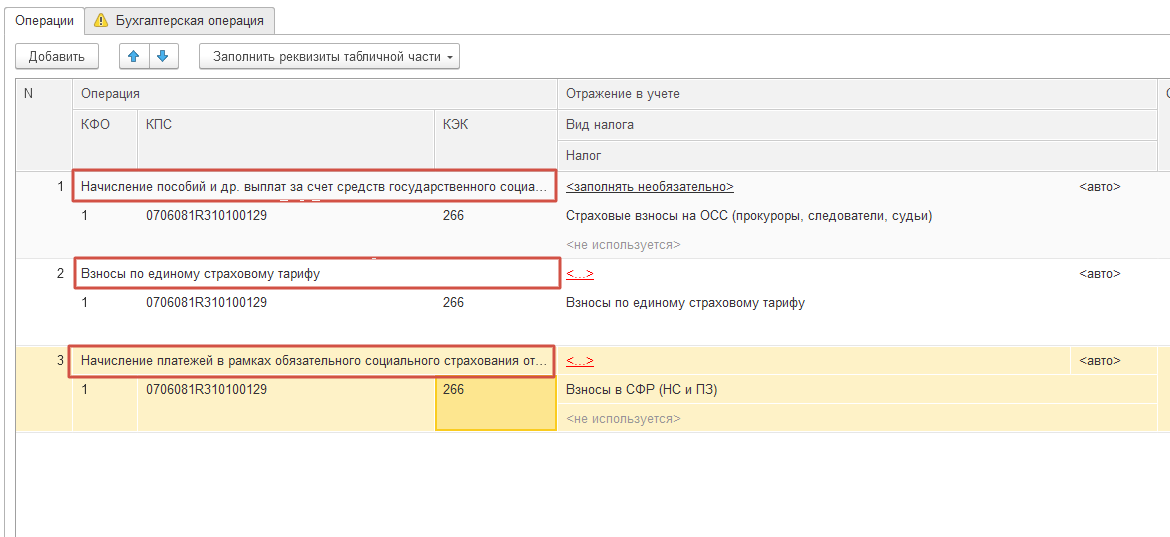Select highlighted КЭК cell 266 in row 3

tap(495, 403)
